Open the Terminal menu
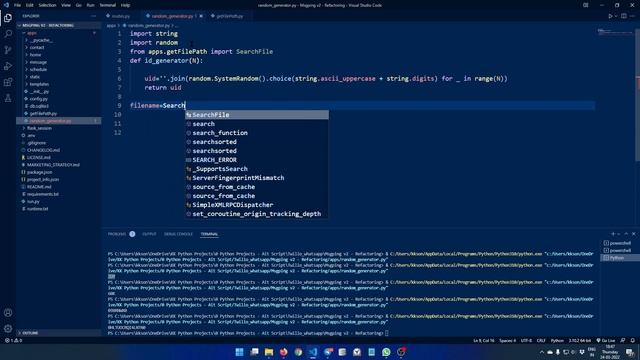Viewport: 640px width, 360px height. (107, 5)
